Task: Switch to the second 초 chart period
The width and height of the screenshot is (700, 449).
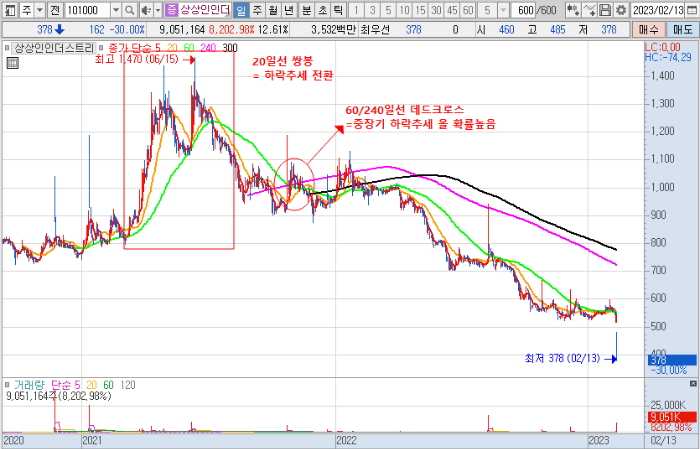Action: (x=323, y=10)
